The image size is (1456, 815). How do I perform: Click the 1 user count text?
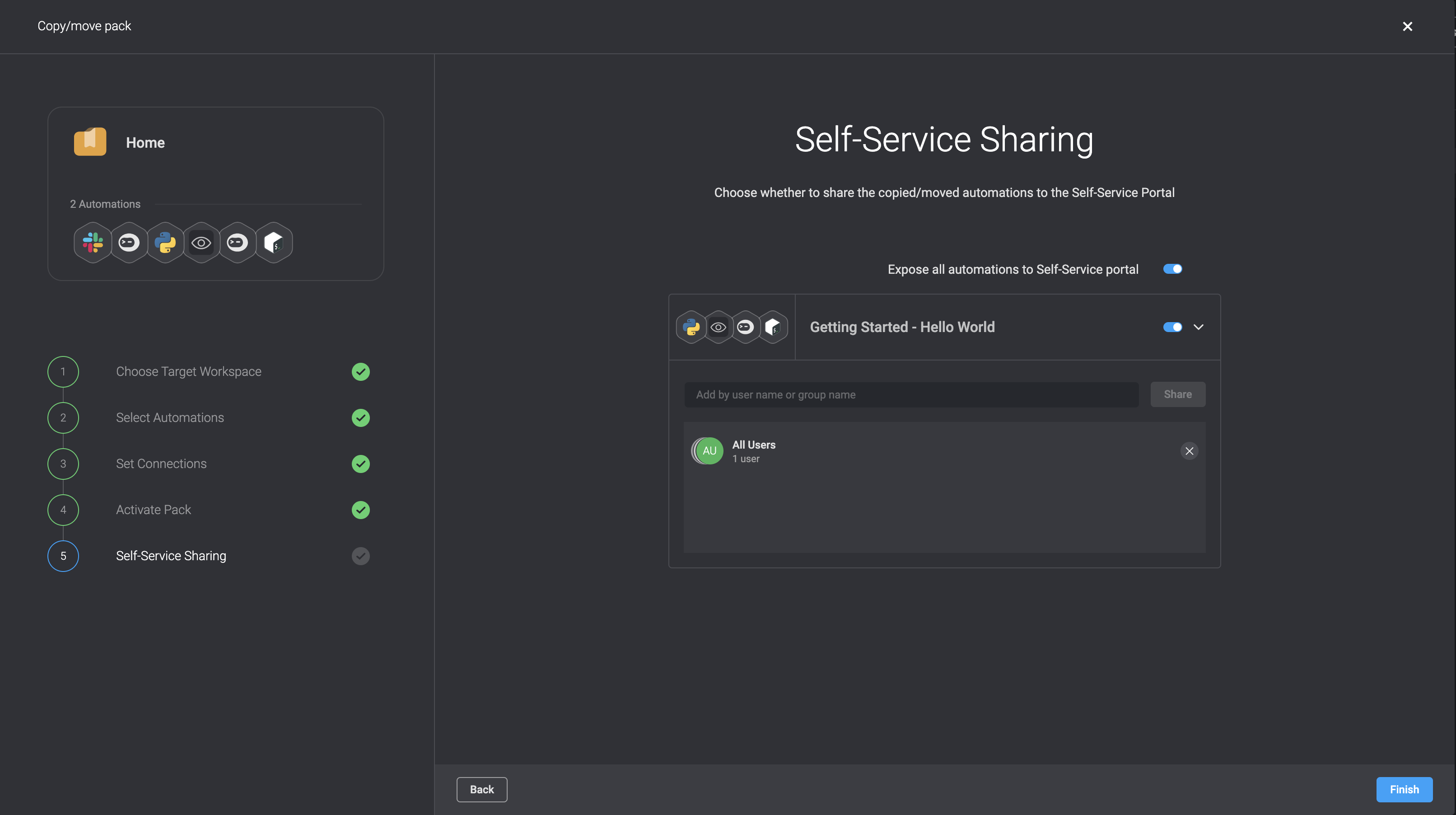pos(746,459)
